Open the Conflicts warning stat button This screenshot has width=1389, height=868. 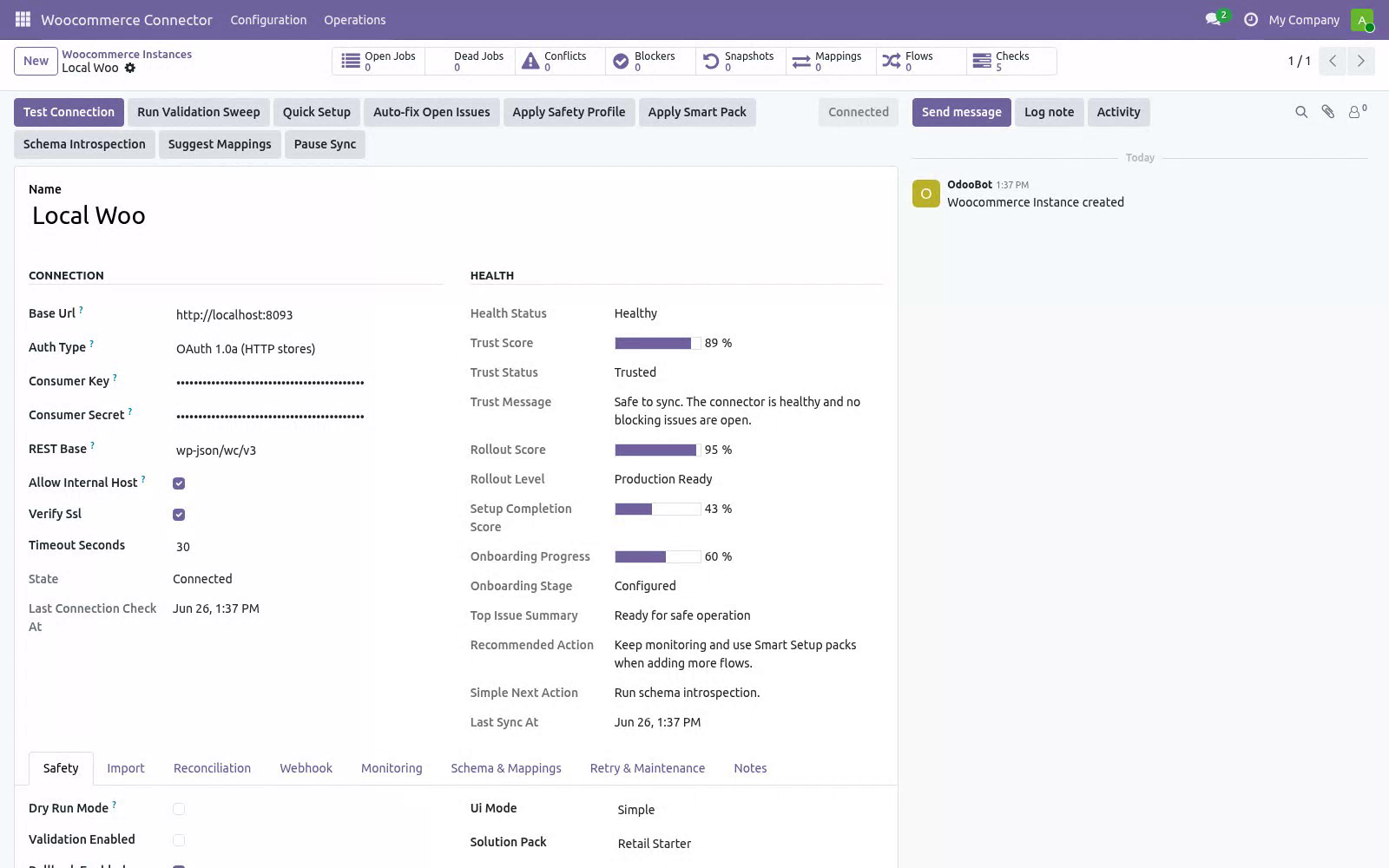pos(559,61)
